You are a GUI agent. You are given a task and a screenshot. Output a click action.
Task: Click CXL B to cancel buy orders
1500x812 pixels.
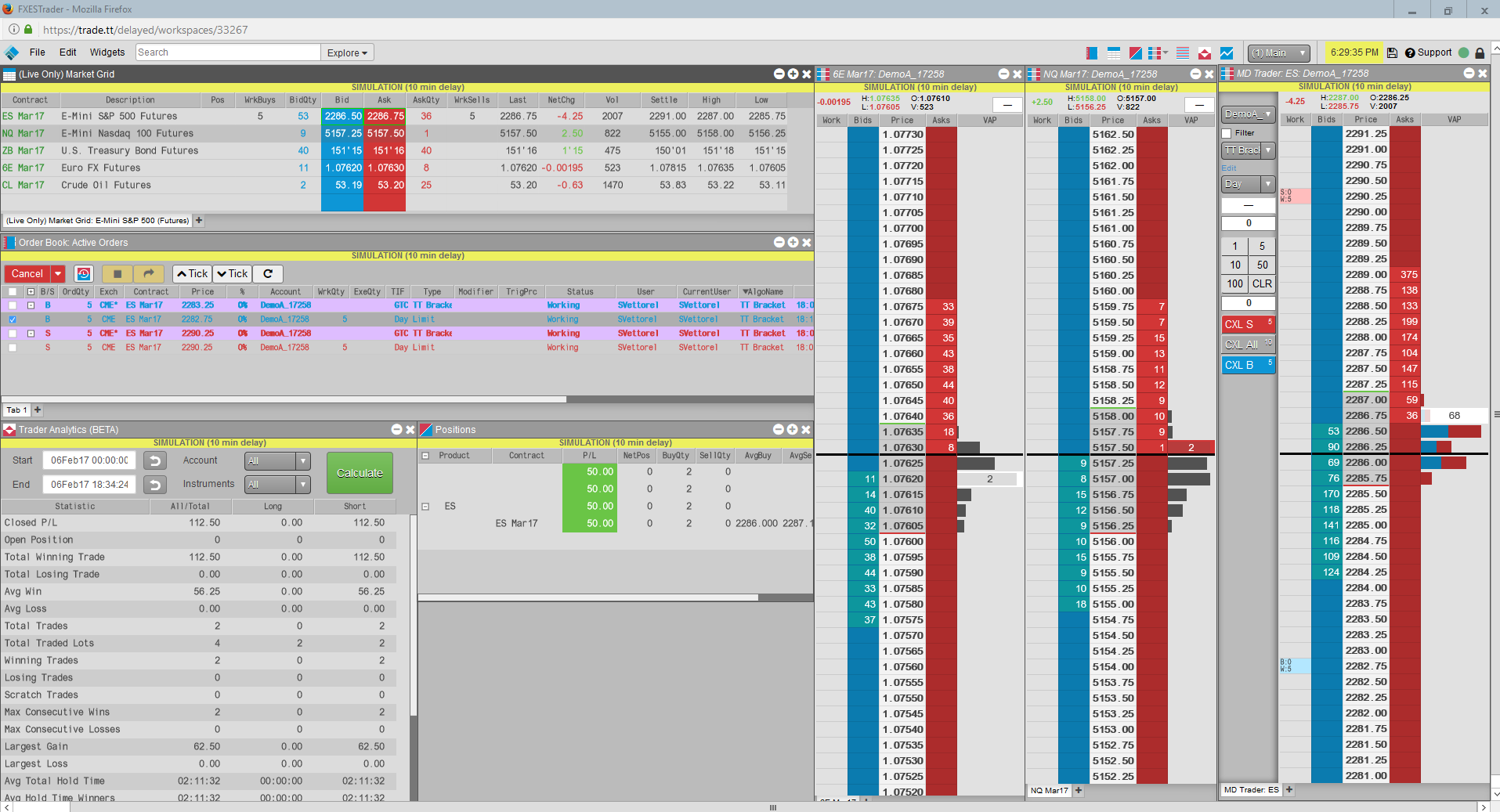tap(1249, 365)
